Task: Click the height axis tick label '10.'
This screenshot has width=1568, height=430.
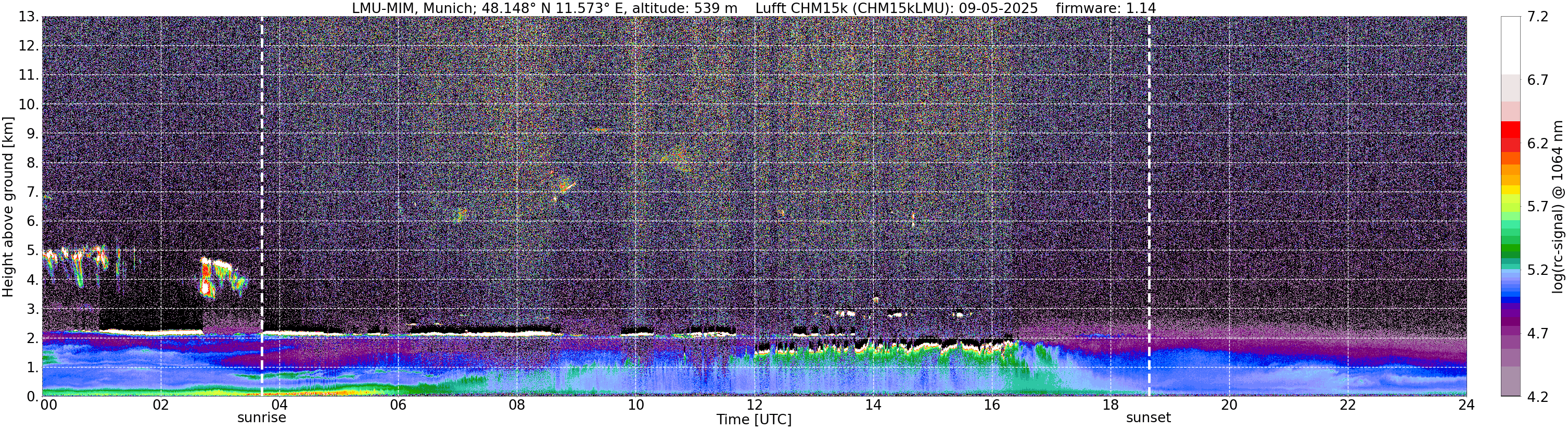Action: 29,105
